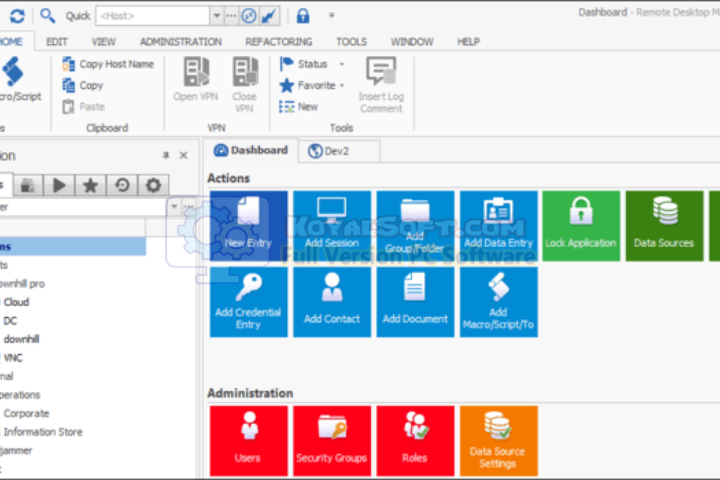Click the Add Data Entry dashboard tile
This screenshot has height=480, width=720.
pyautogui.click(x=499, y=226)
